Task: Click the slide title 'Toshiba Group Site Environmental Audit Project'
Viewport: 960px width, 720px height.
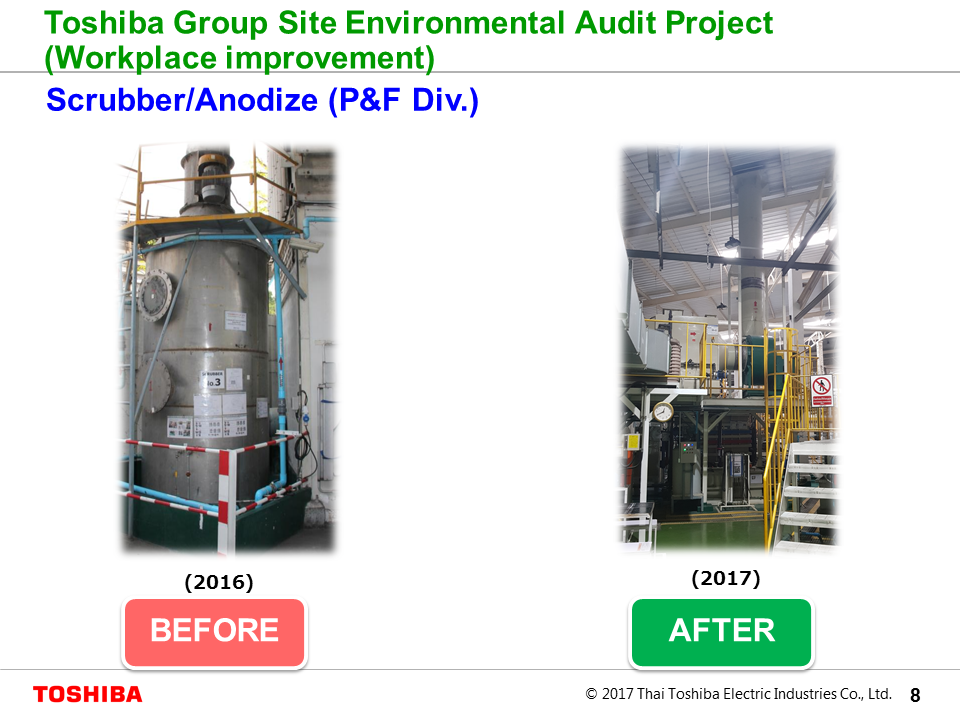Action: (408, 23)
